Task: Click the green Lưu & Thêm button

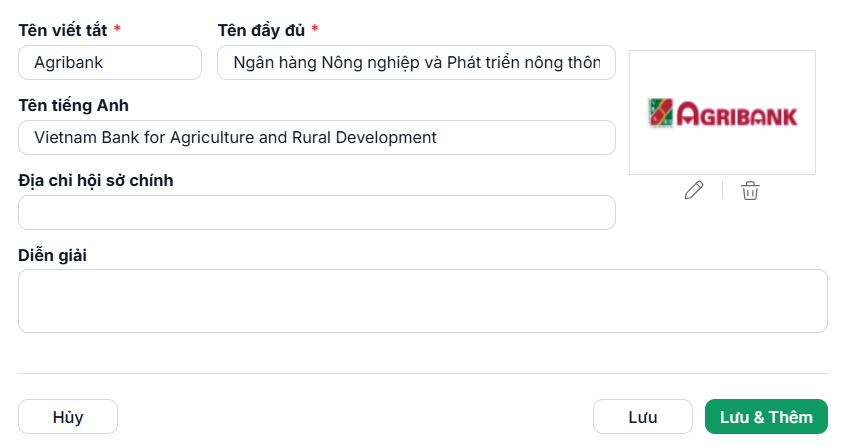Action: tap(766, 416)
